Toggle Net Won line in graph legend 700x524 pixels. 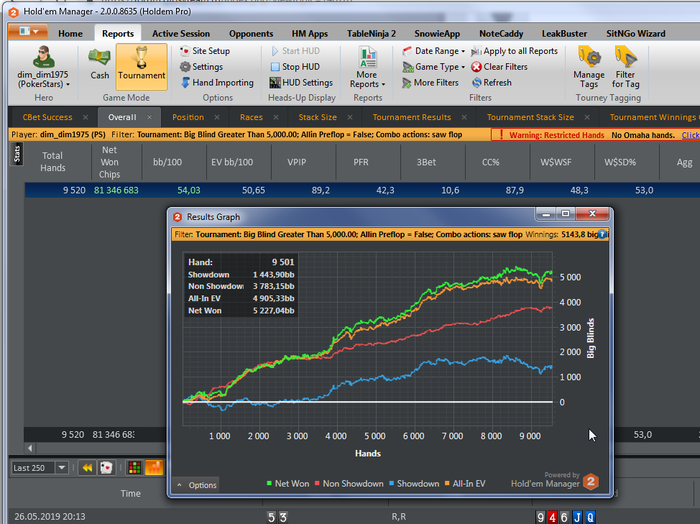click(x=288, y=483)
